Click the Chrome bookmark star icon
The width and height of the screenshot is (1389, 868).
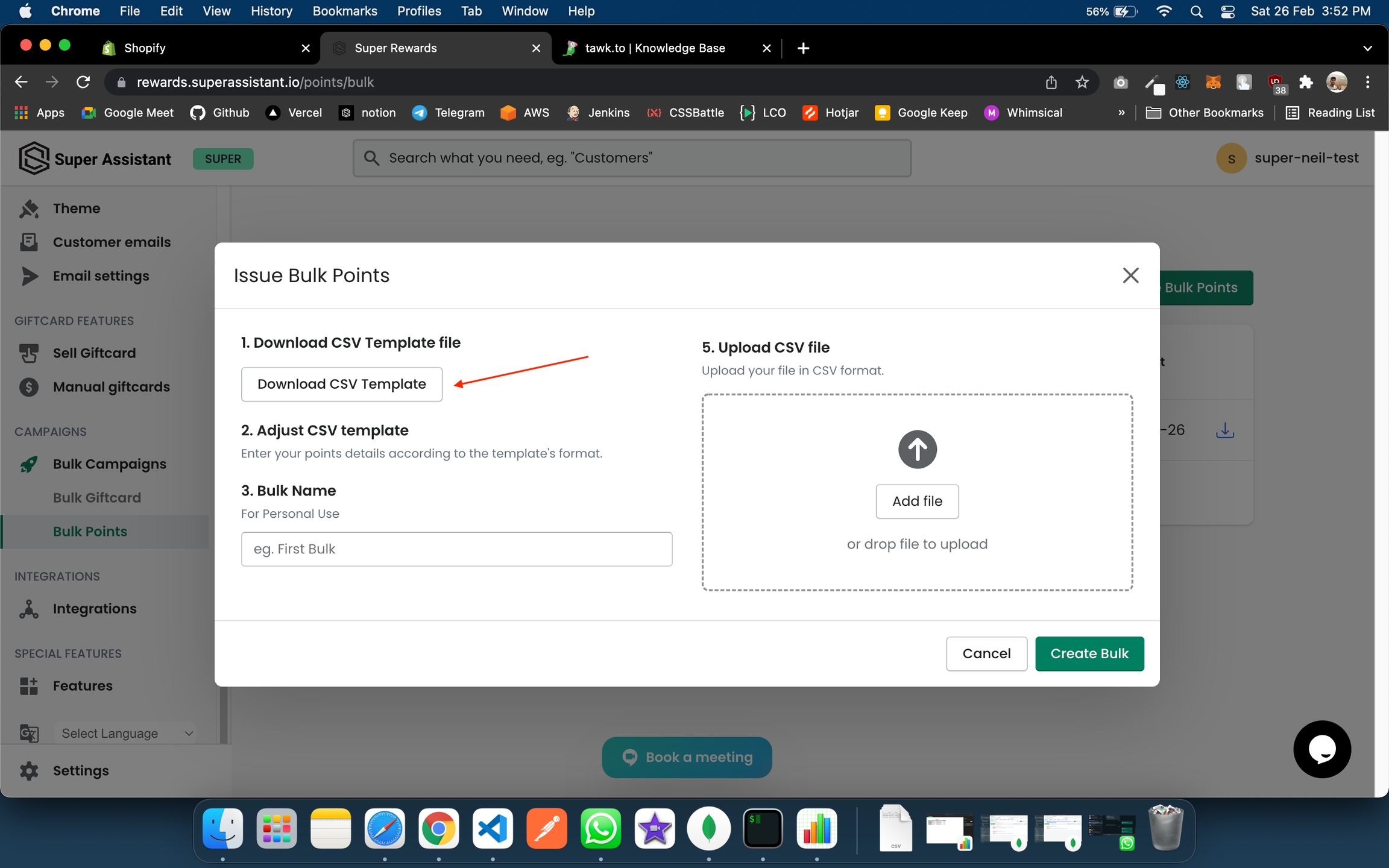coord(1082,82)
